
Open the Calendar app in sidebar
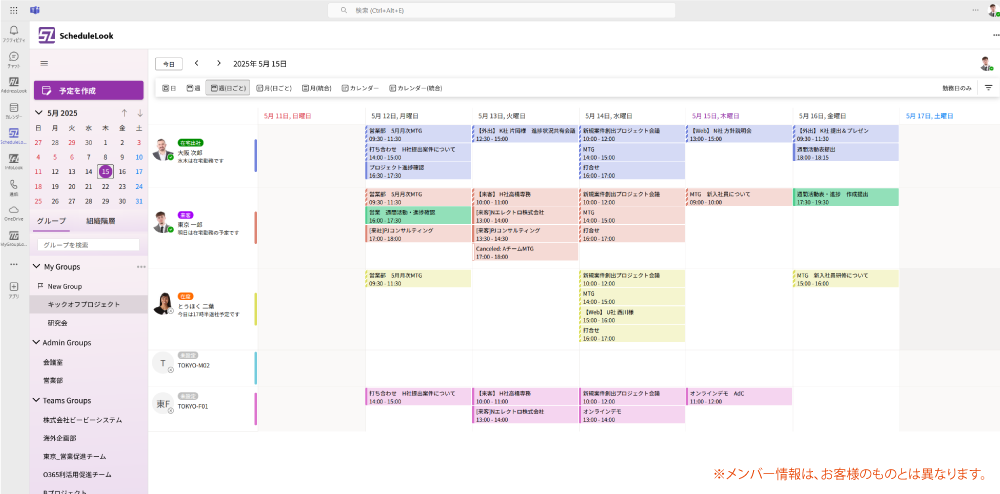click(x=14, y=110)
